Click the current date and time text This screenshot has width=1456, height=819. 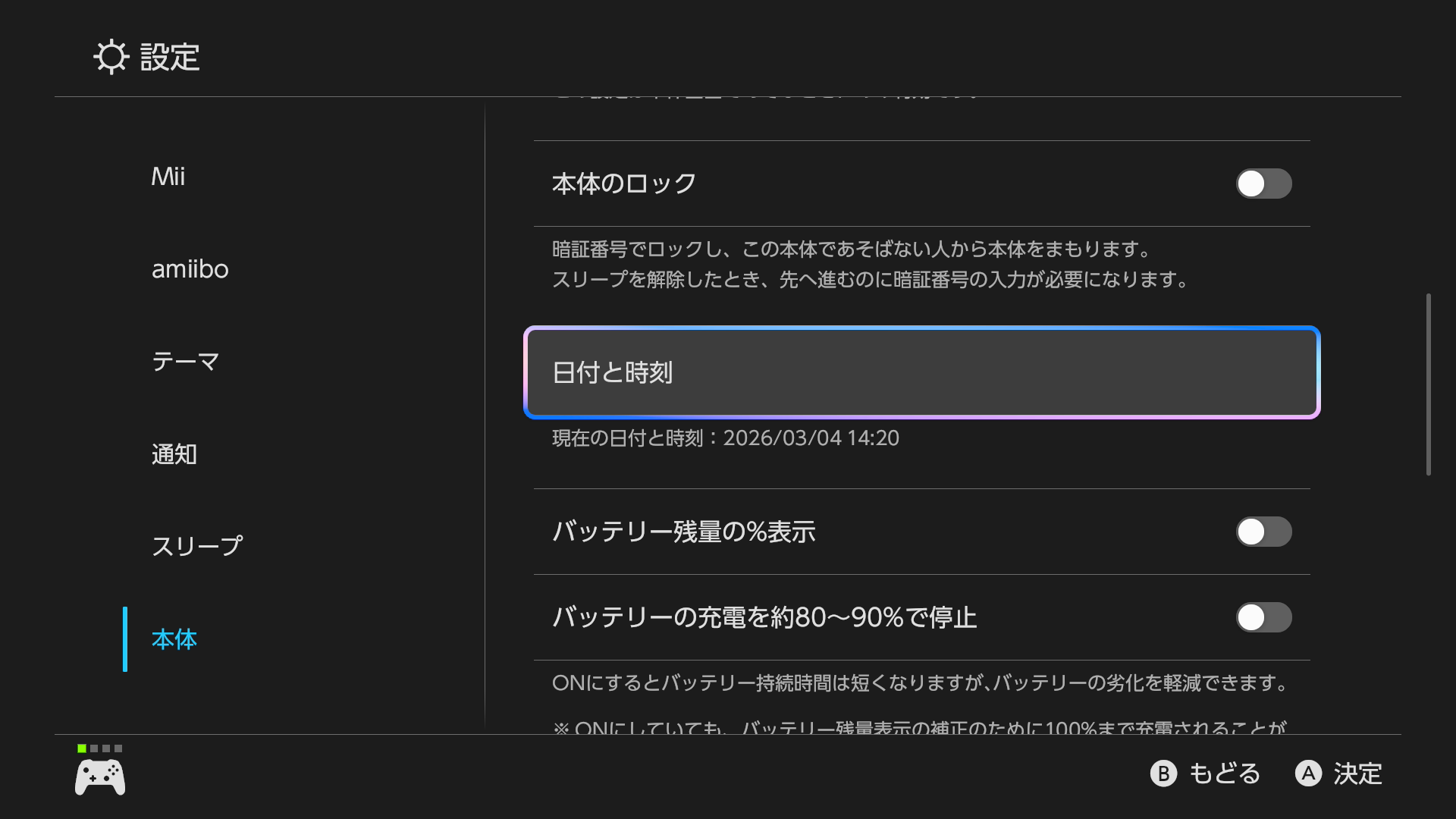[x=724, y=438]
